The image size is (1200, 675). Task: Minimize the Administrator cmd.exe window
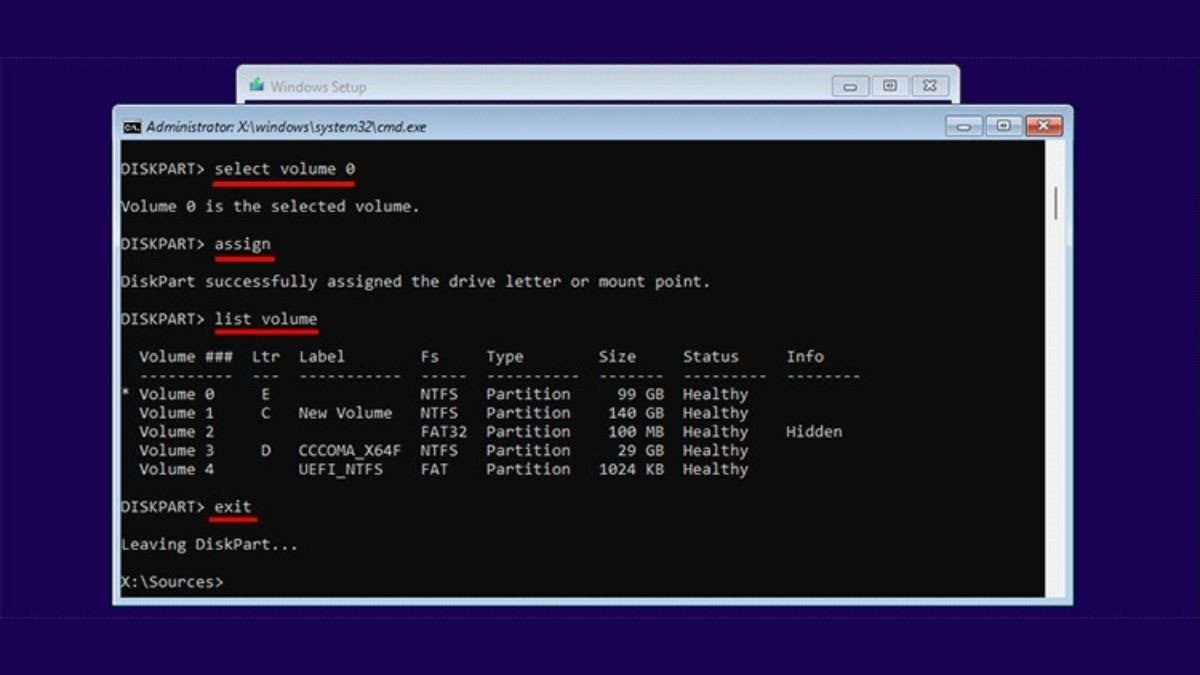tap(964, 126)
